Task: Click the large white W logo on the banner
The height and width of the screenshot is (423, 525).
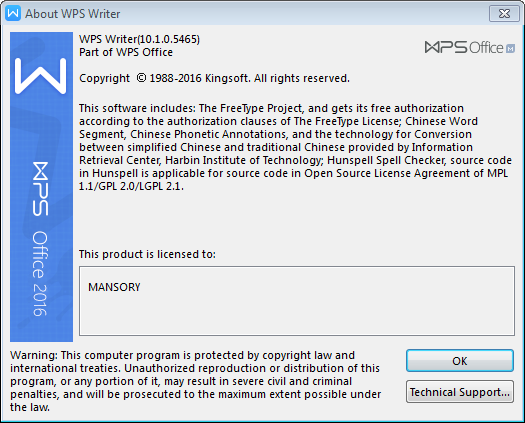Action: 41,76
